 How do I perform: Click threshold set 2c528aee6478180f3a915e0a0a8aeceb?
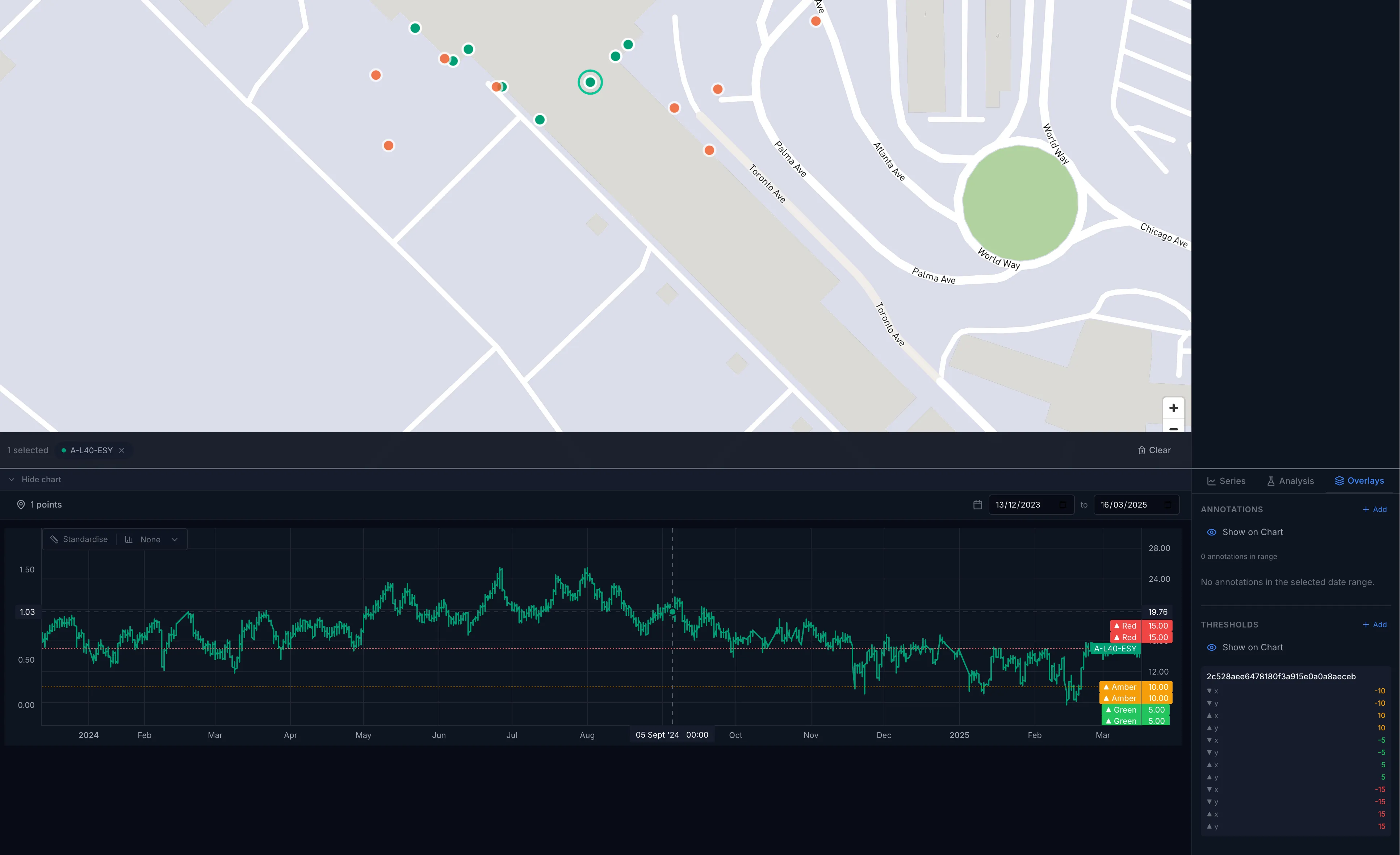pos(1281,676)
